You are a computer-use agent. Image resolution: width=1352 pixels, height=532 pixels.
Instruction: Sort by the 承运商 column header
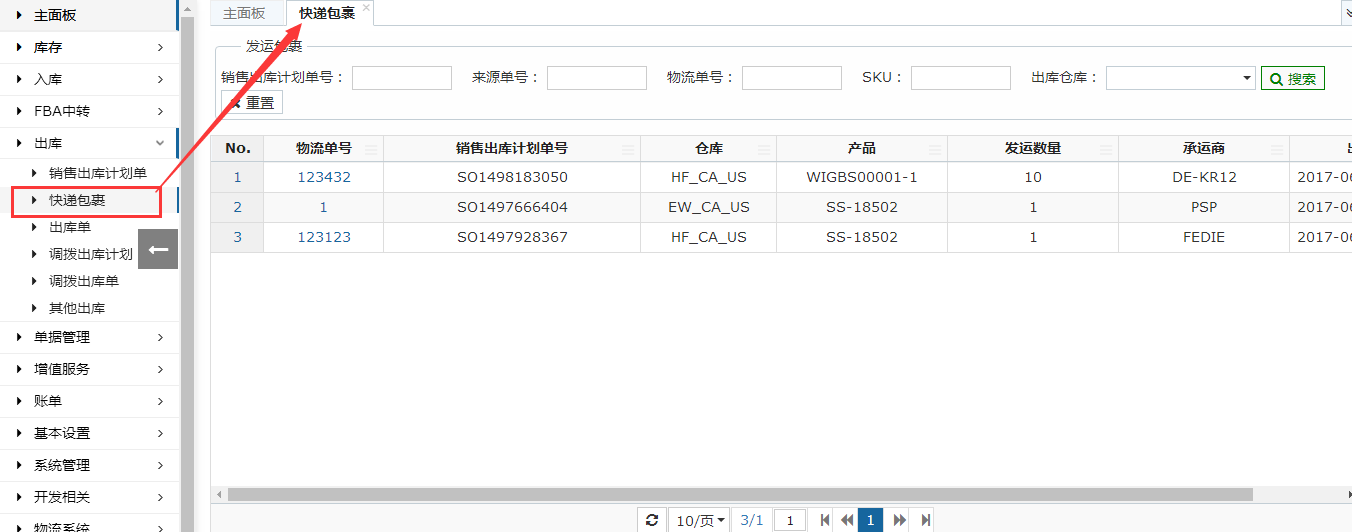pyautogui.click(x=1203, y=148)
